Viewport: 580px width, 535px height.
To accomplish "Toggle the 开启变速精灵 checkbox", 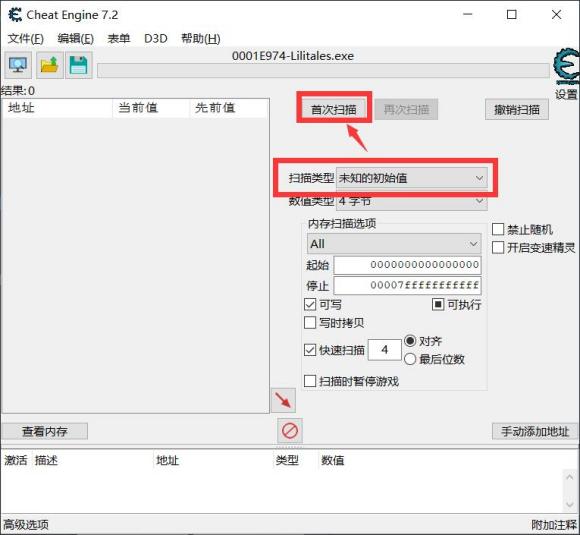I will point(498,248).
